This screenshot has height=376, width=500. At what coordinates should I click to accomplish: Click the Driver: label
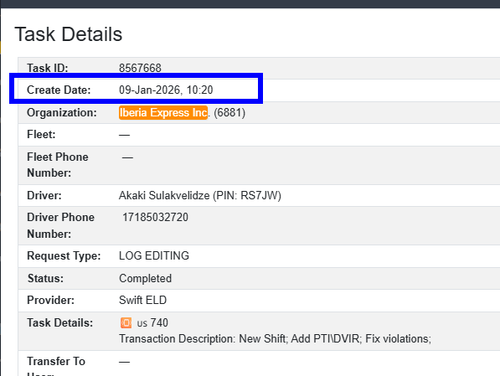44,195
